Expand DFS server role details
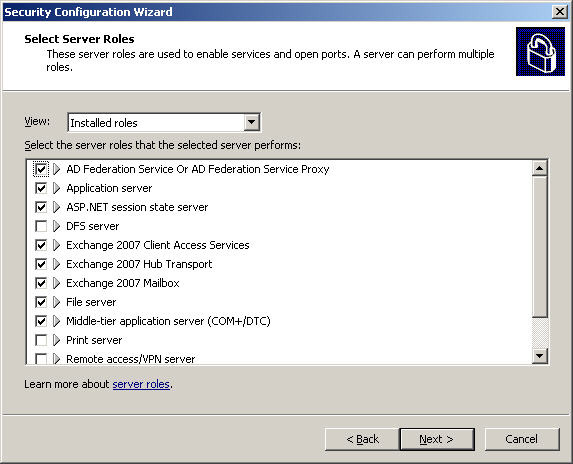 tap(56, 226)
